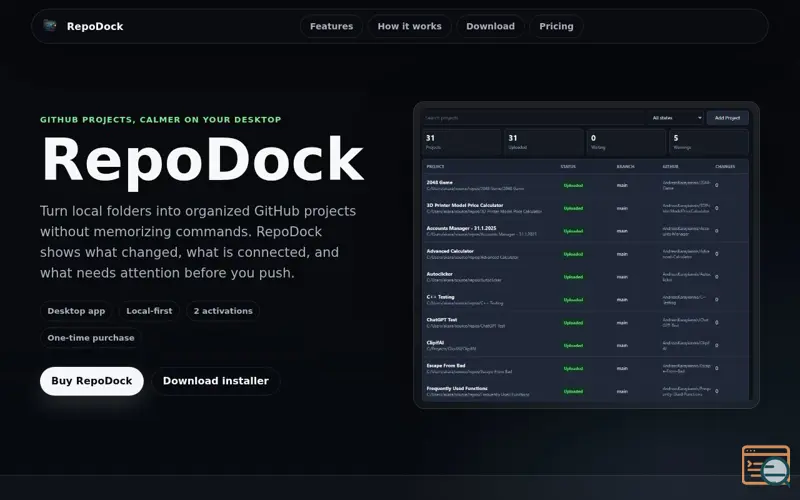Click the STATUS column header
Screen dimensions: 800x500
point(568,166)
